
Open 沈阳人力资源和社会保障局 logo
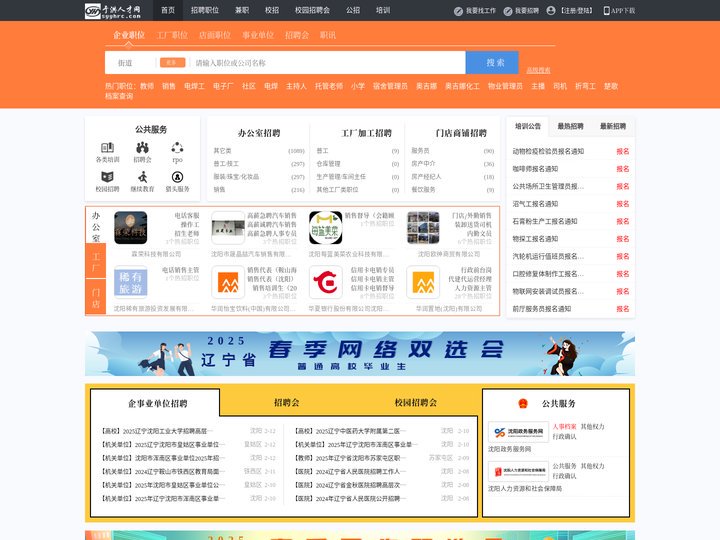518,471
